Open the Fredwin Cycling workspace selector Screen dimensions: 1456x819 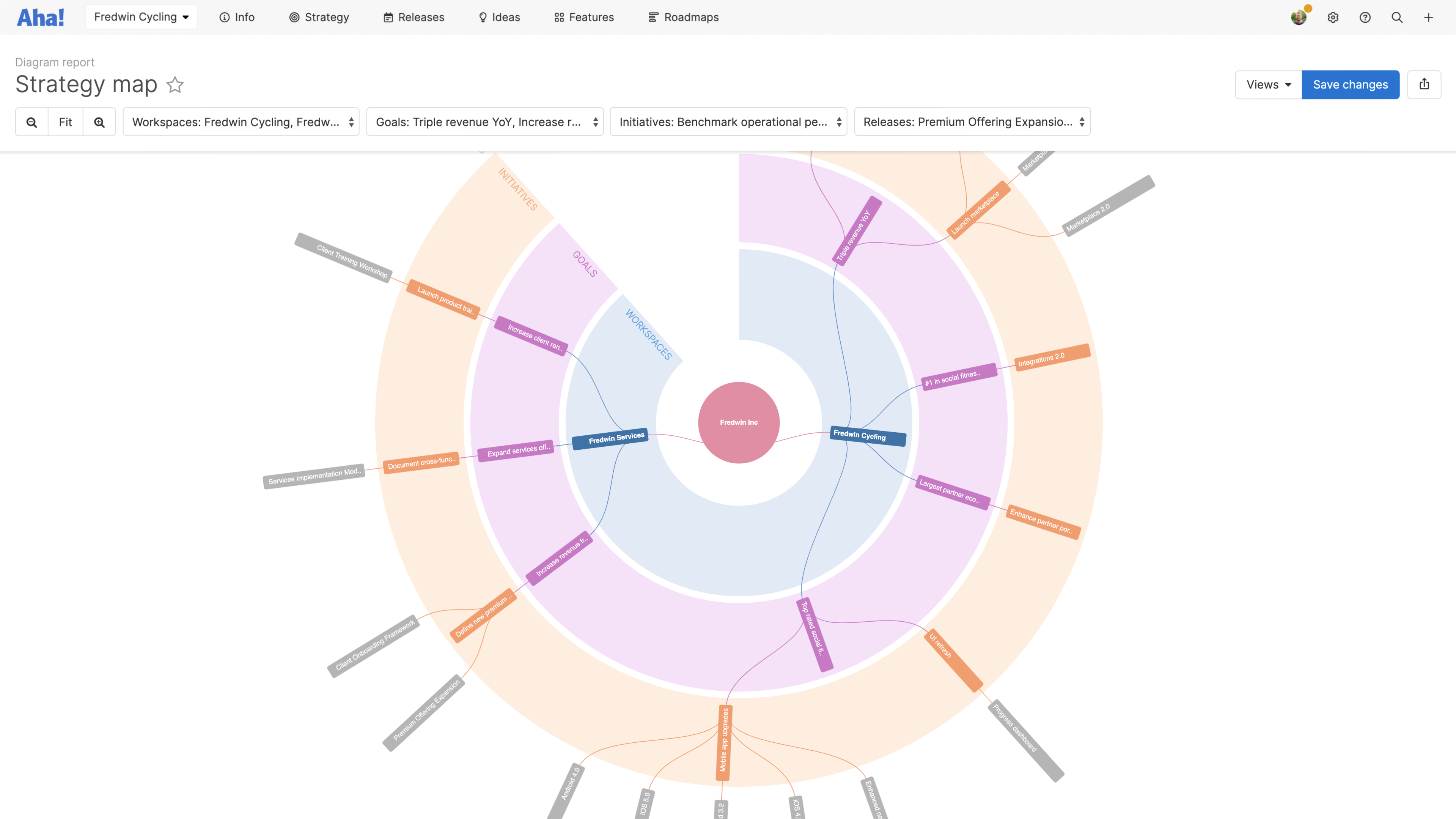[x=141, y=17]
